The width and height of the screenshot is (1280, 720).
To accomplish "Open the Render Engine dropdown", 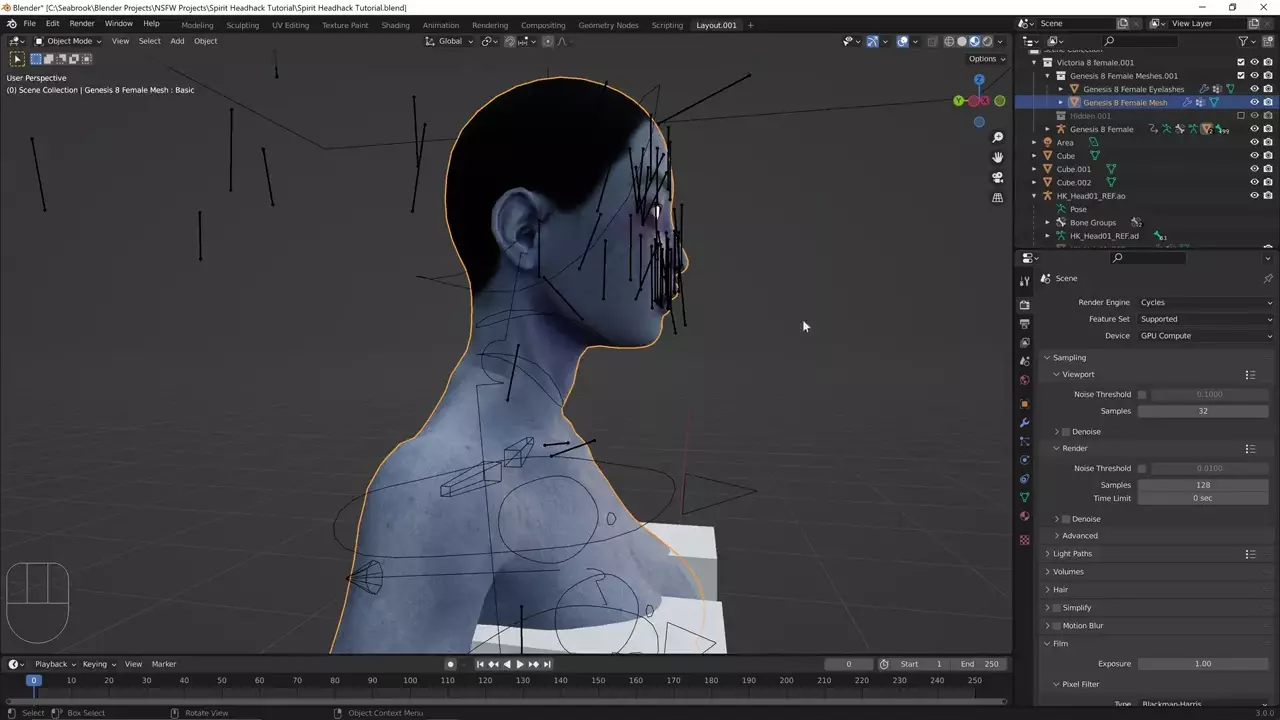I will click(x=1205, y=302).
